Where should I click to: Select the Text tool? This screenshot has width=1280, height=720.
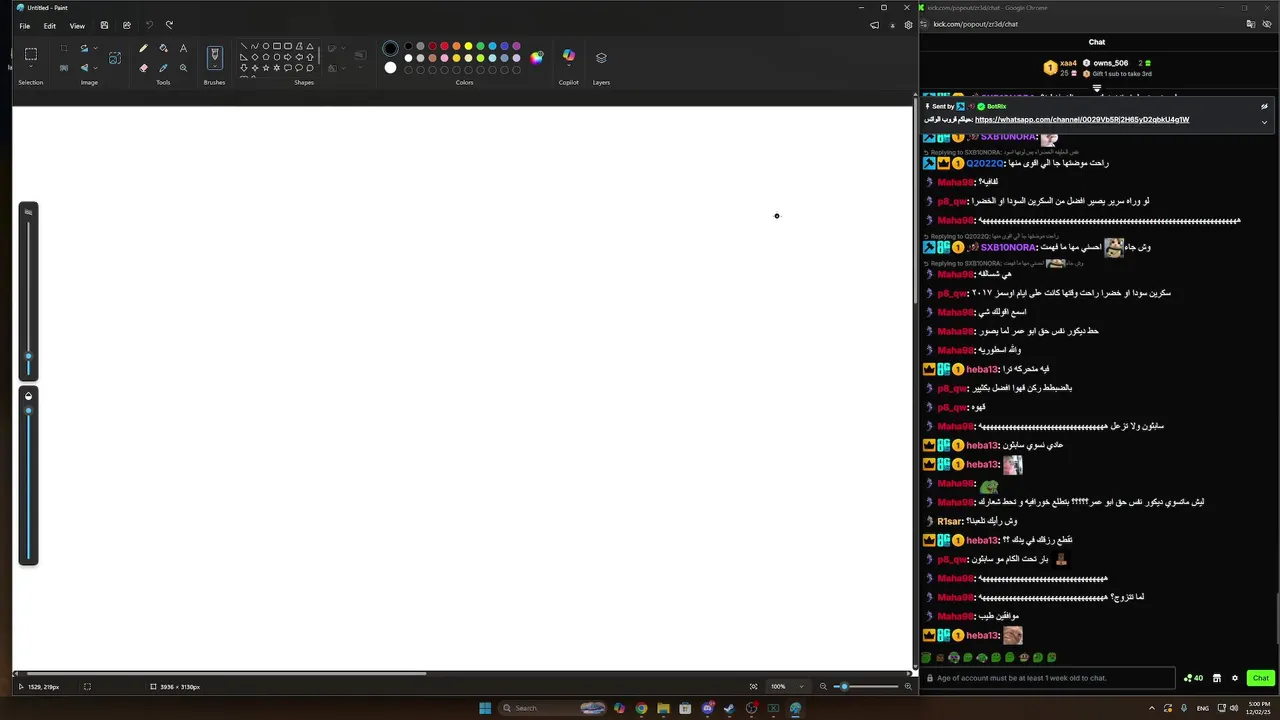(183, 48)
